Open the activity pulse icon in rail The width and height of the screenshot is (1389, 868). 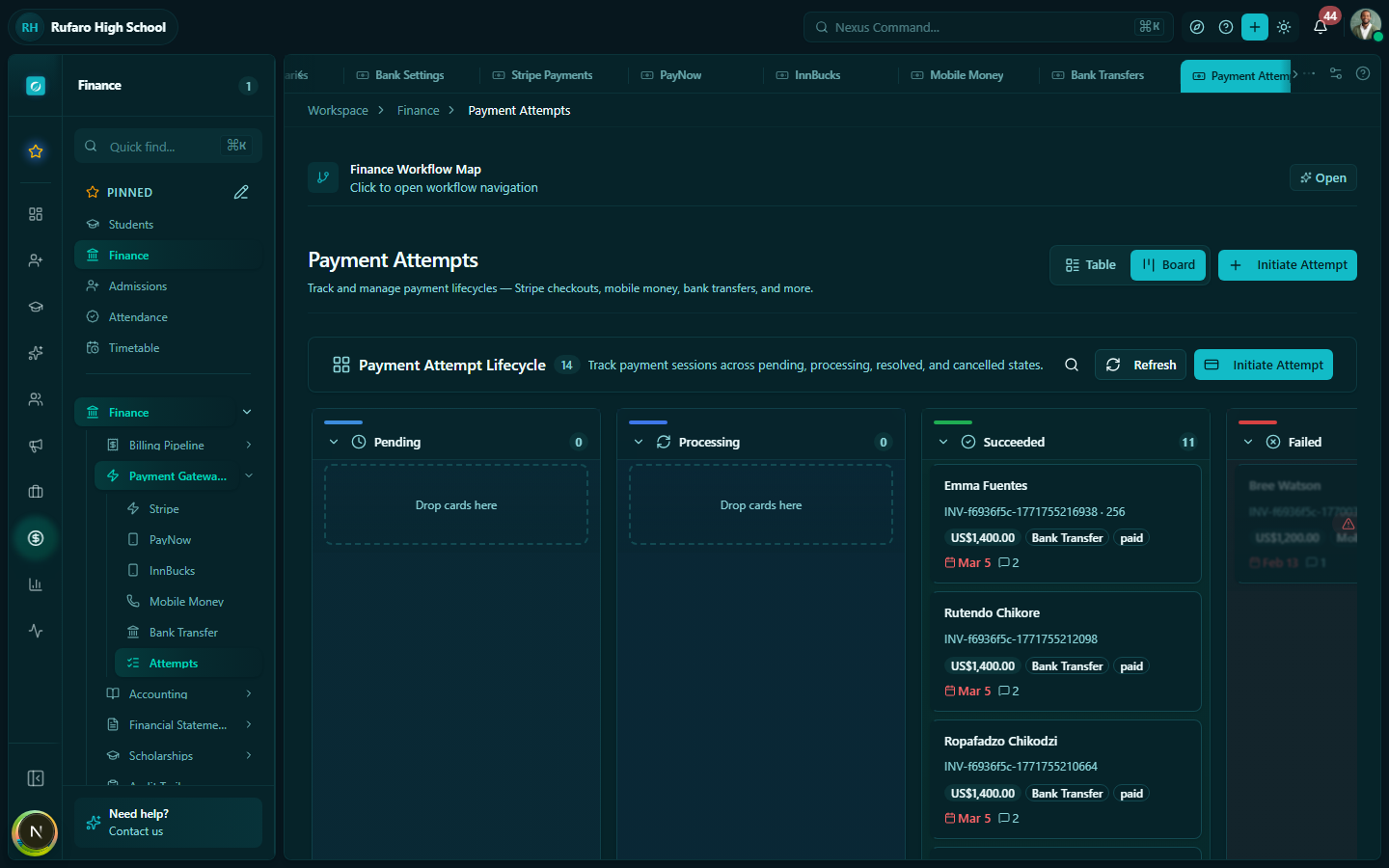pos(36,631)
